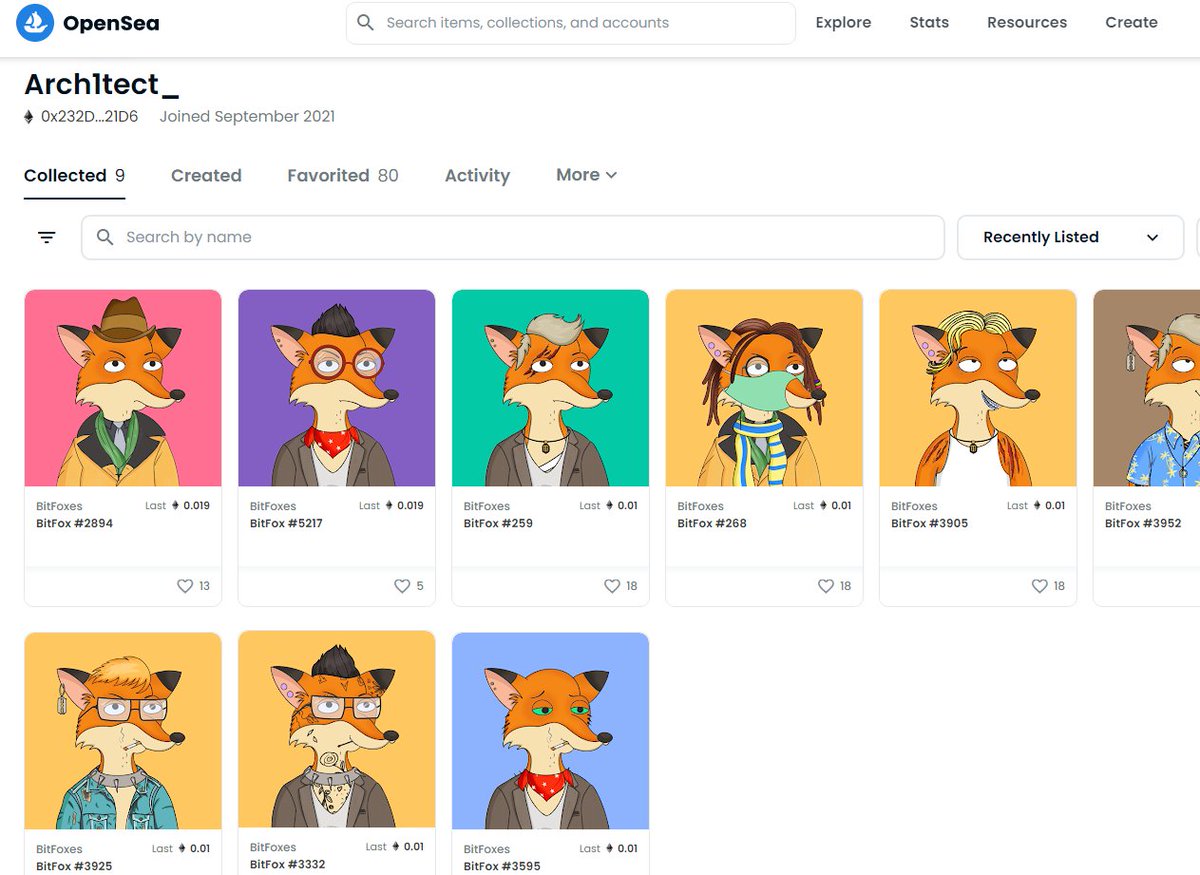Screen dimensions: 1200x875
Task: Open the filter lines icon beside search
Action: (47, 237)
